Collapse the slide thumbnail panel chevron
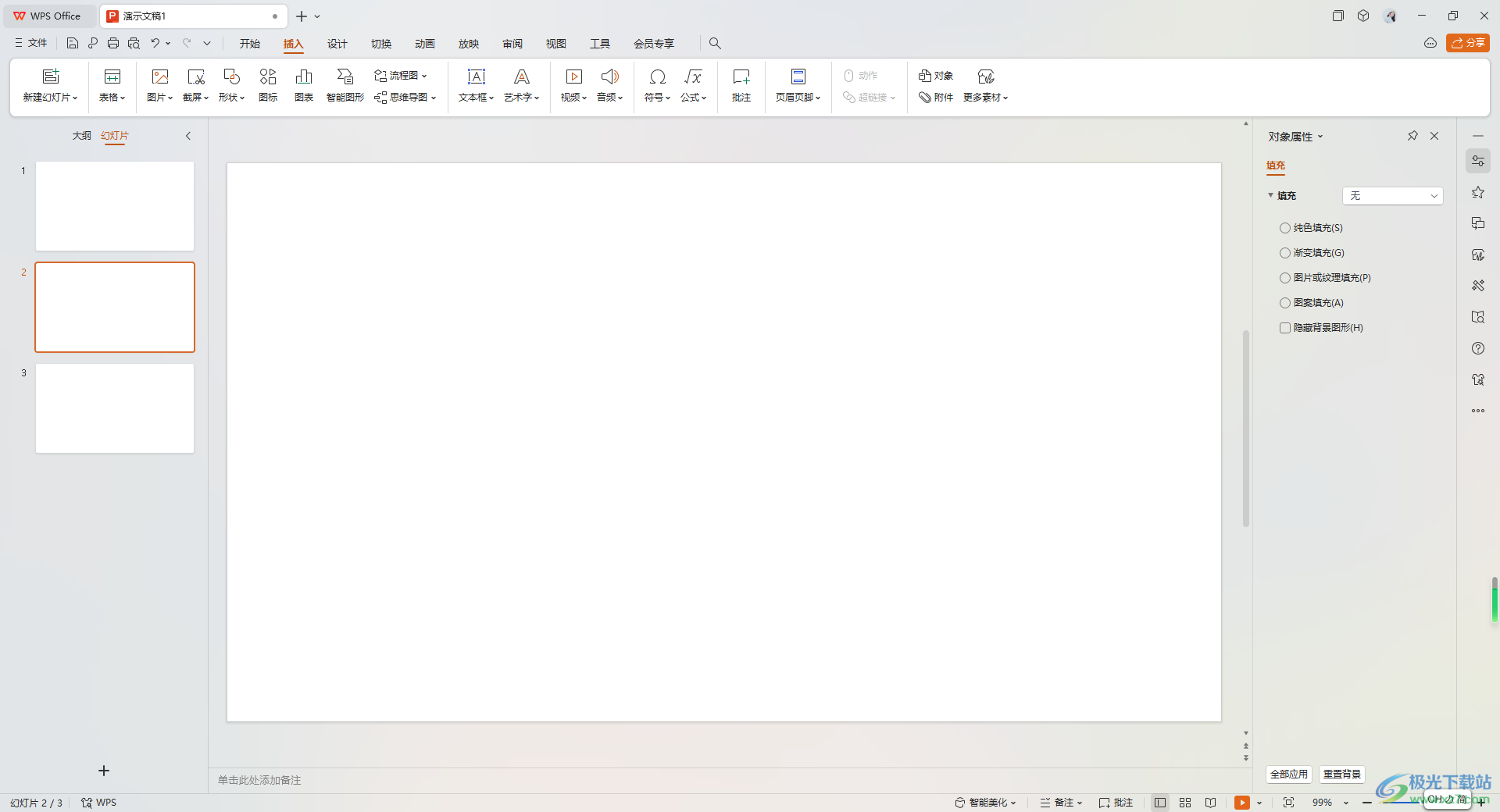Viewport: 1500px width, 812px height. (188, 136)
